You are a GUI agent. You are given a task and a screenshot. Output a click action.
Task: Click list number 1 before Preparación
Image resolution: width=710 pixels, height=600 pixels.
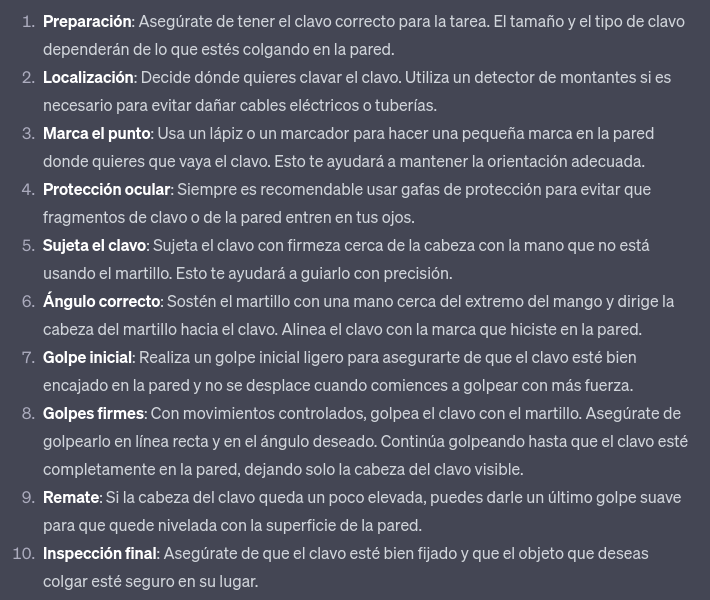point(27,21)
